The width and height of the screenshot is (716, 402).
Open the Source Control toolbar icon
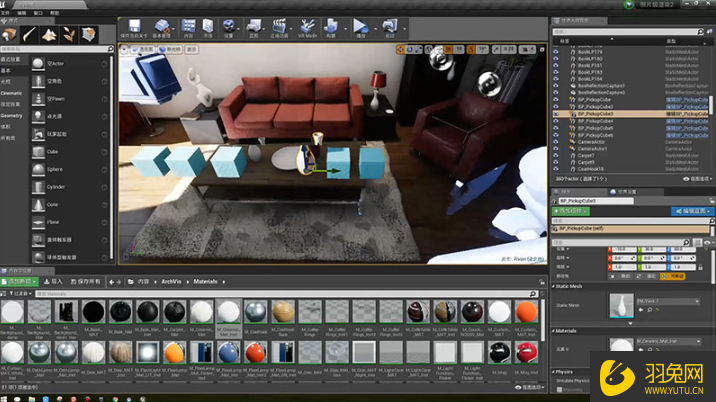point(161,26)
